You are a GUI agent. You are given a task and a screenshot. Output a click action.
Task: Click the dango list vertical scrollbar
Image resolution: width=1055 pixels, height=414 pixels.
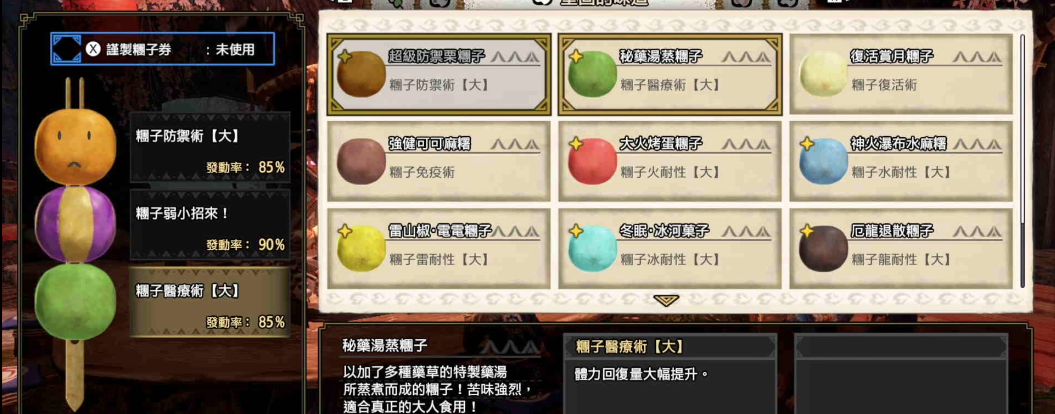[x=1023, y=160]
